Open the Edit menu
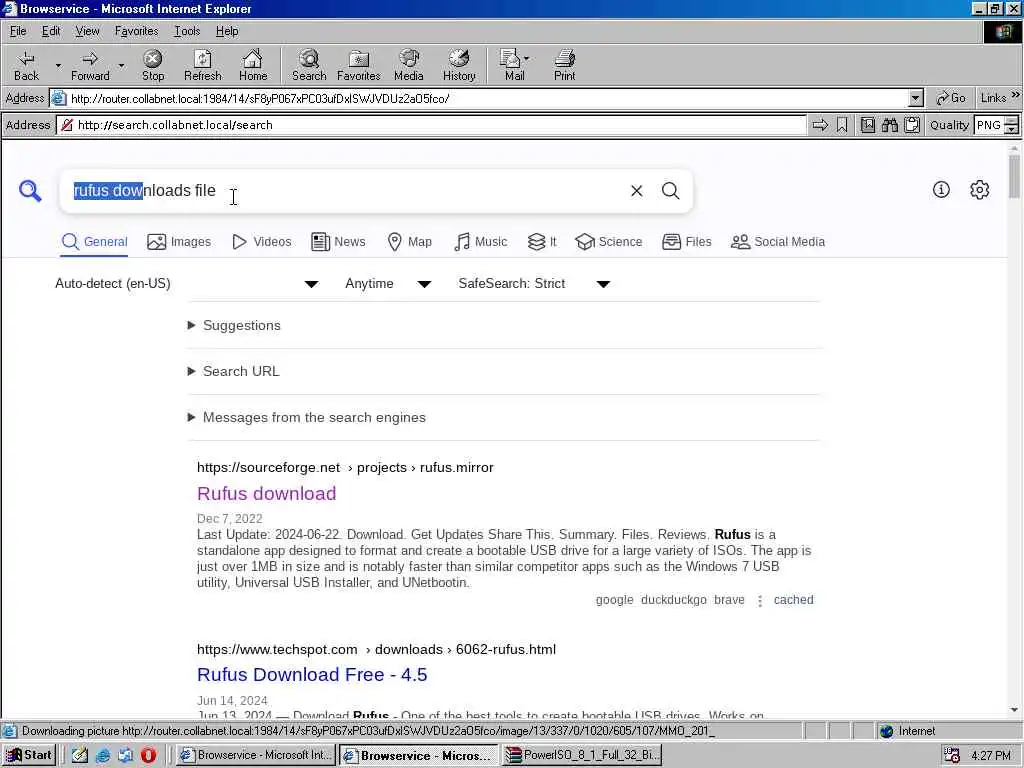This screenshot has height=768, width=1024. pyautogui.click(x=51, y=31)
